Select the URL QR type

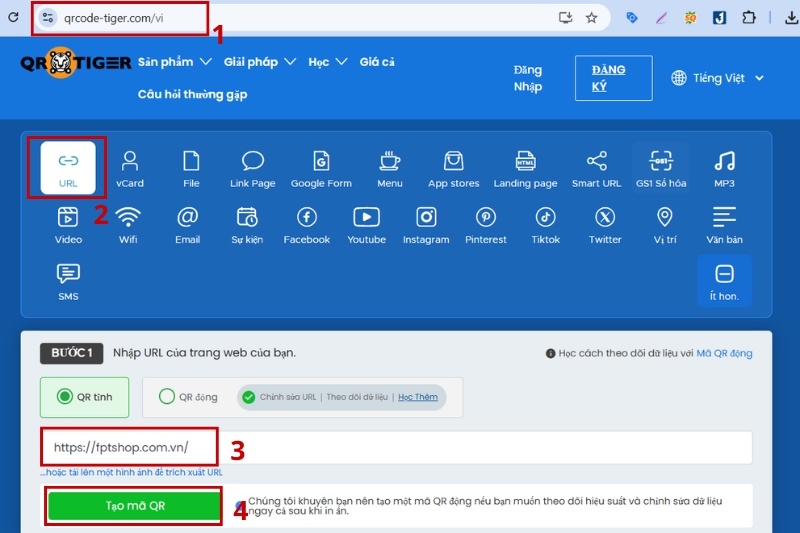point(68,168)
